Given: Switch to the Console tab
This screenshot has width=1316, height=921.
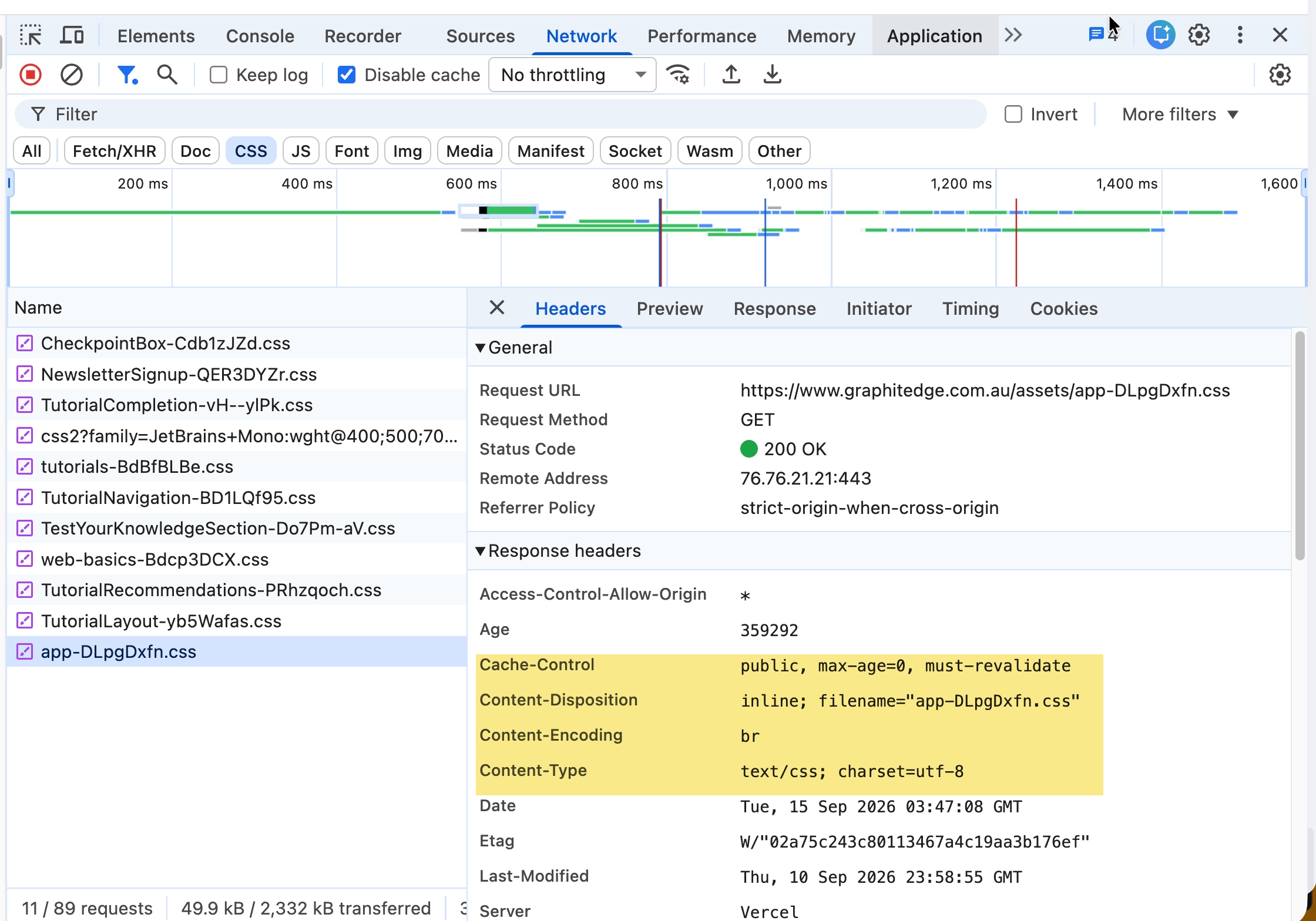Looking at the screenshot, I should 260,36.
